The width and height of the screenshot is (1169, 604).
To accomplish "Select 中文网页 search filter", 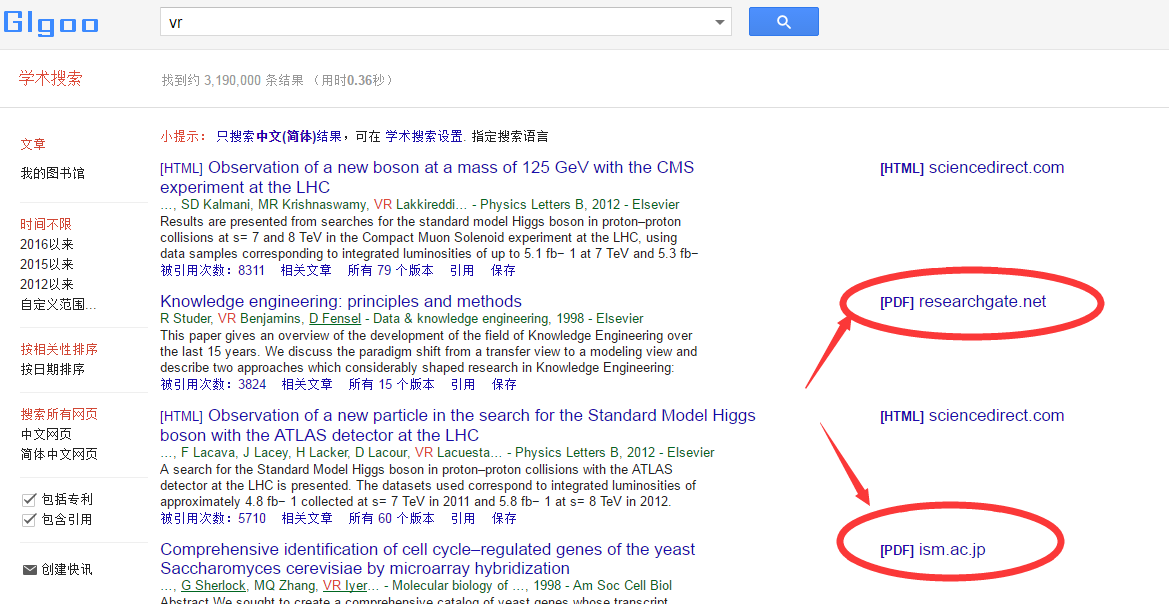I will point(46,434).
